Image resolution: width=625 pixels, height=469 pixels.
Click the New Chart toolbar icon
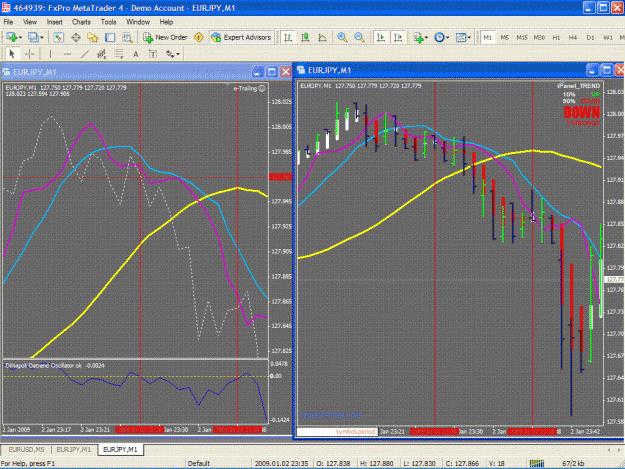11,37
